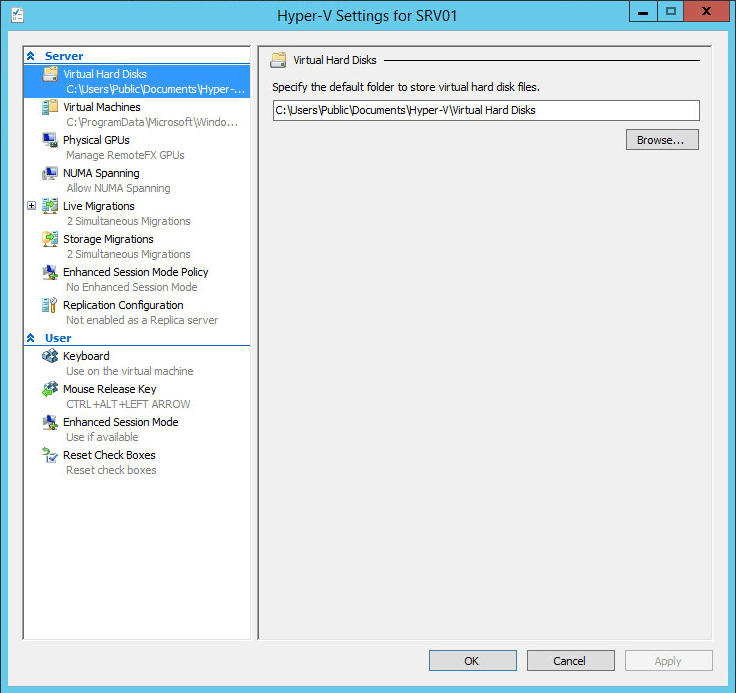Click the Mouse Release Key icon

(x=50, y=389)
